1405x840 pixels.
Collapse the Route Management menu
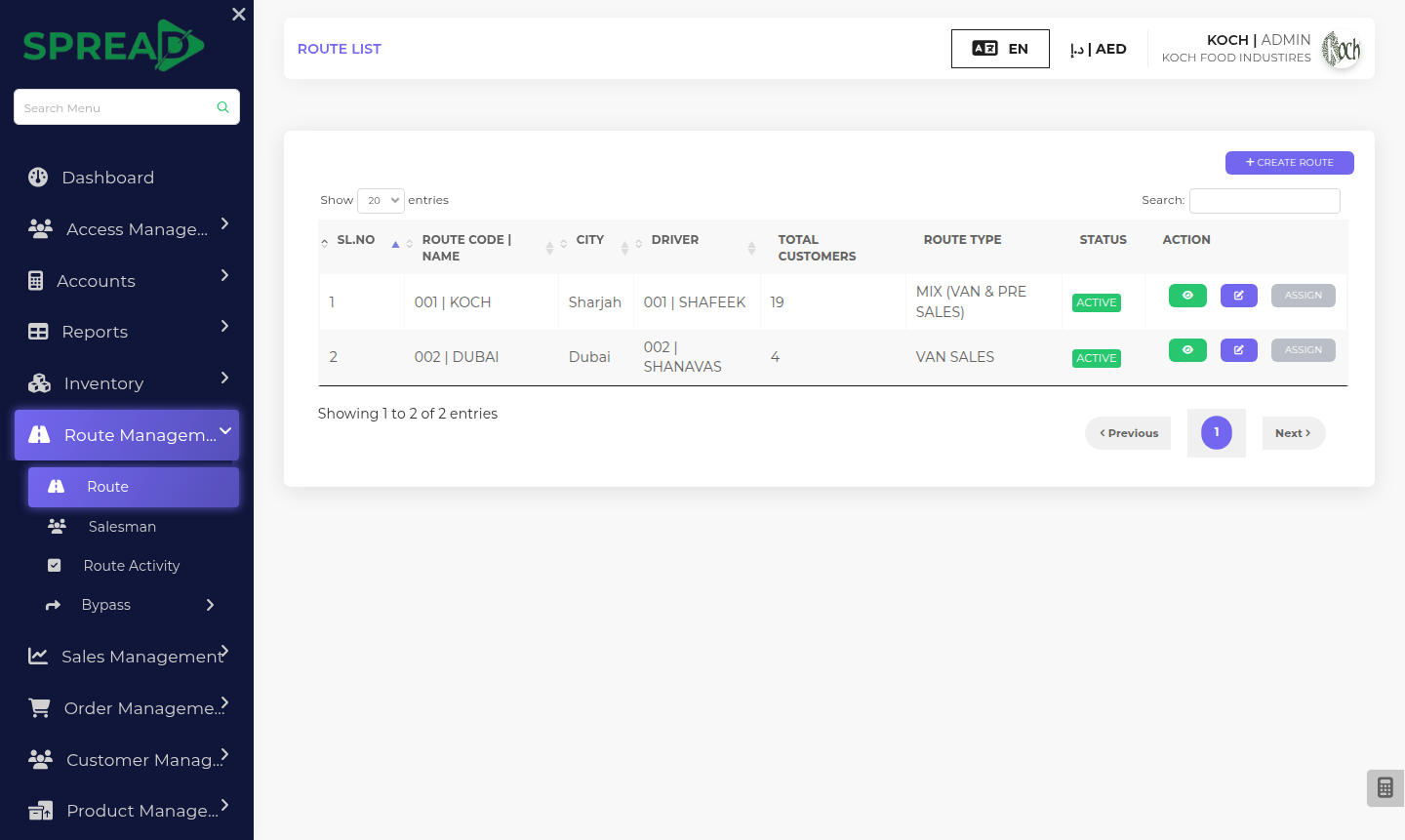(x=127, y=435)
